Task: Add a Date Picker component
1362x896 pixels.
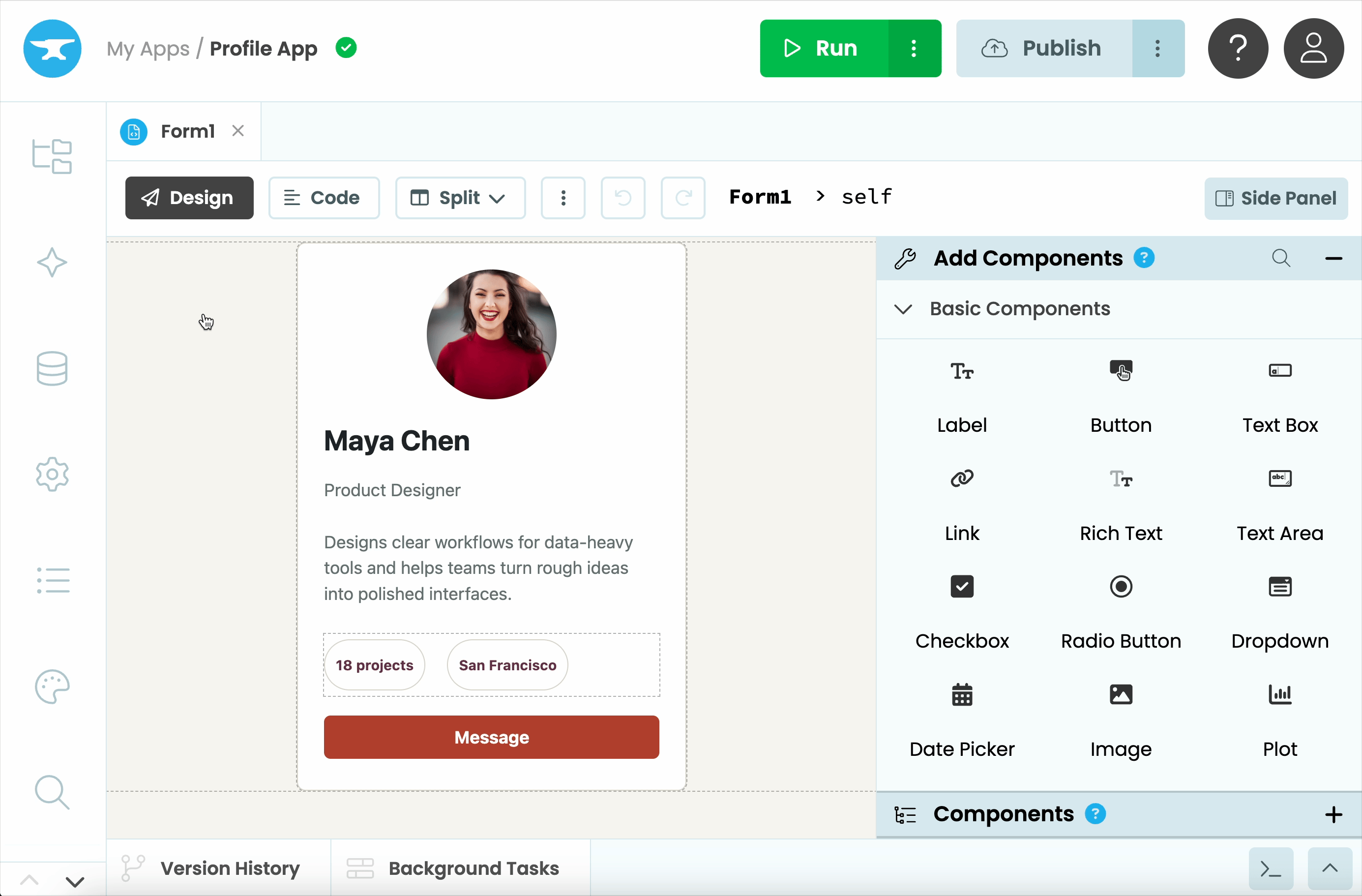Action: 962,720
